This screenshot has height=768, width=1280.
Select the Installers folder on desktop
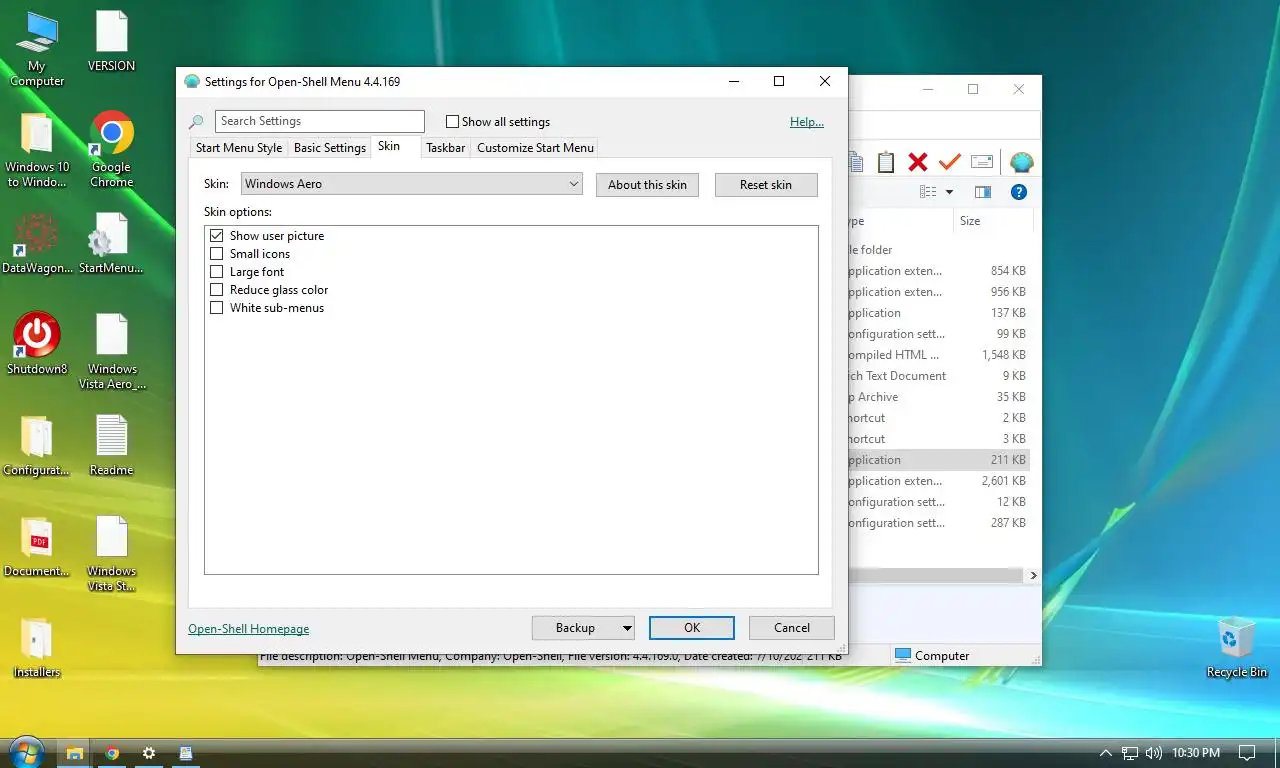pyautogui.click(x=37, y=648)
